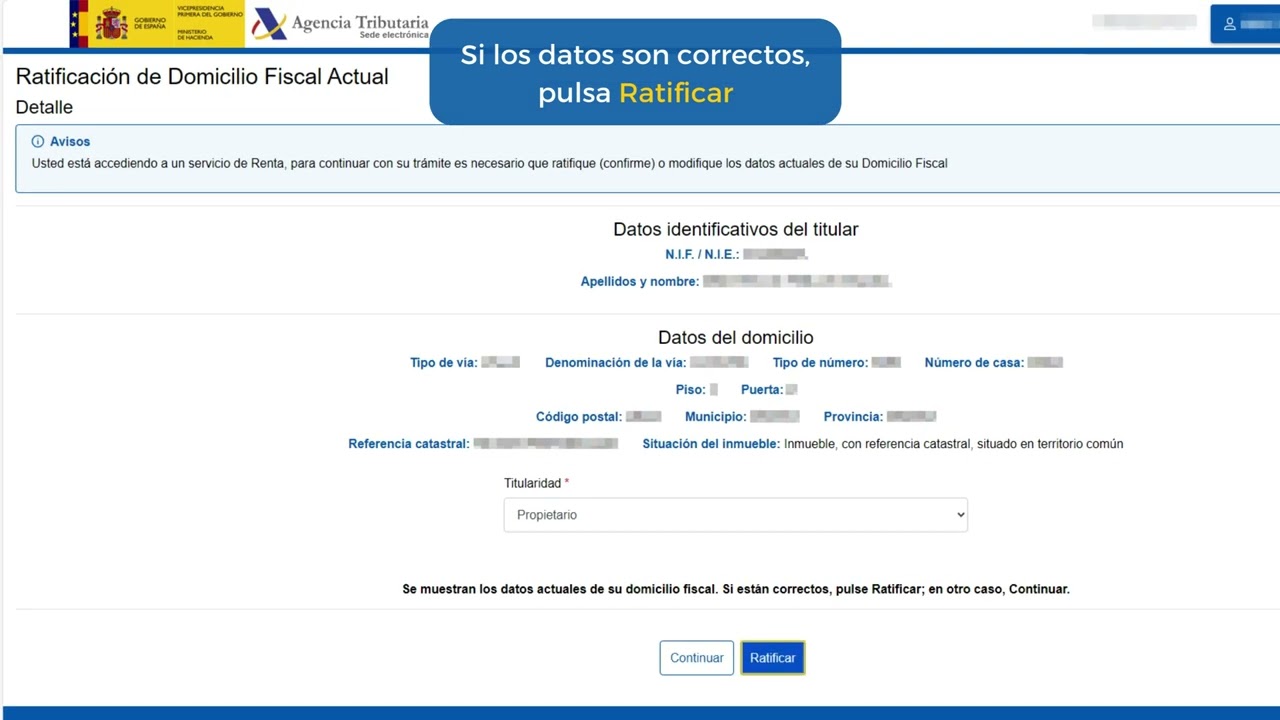The width and height of the screenshot is (1280, 720).
Task: Click the info icon next to Avisos
Action: (37, 141)
